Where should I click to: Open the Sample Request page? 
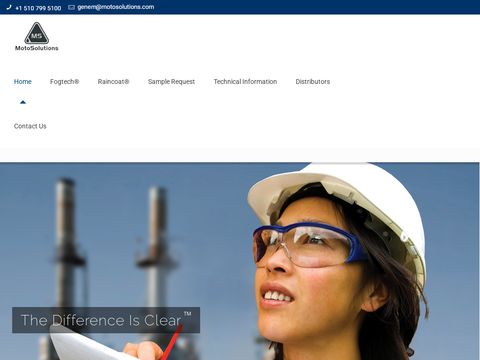point(171,82)
